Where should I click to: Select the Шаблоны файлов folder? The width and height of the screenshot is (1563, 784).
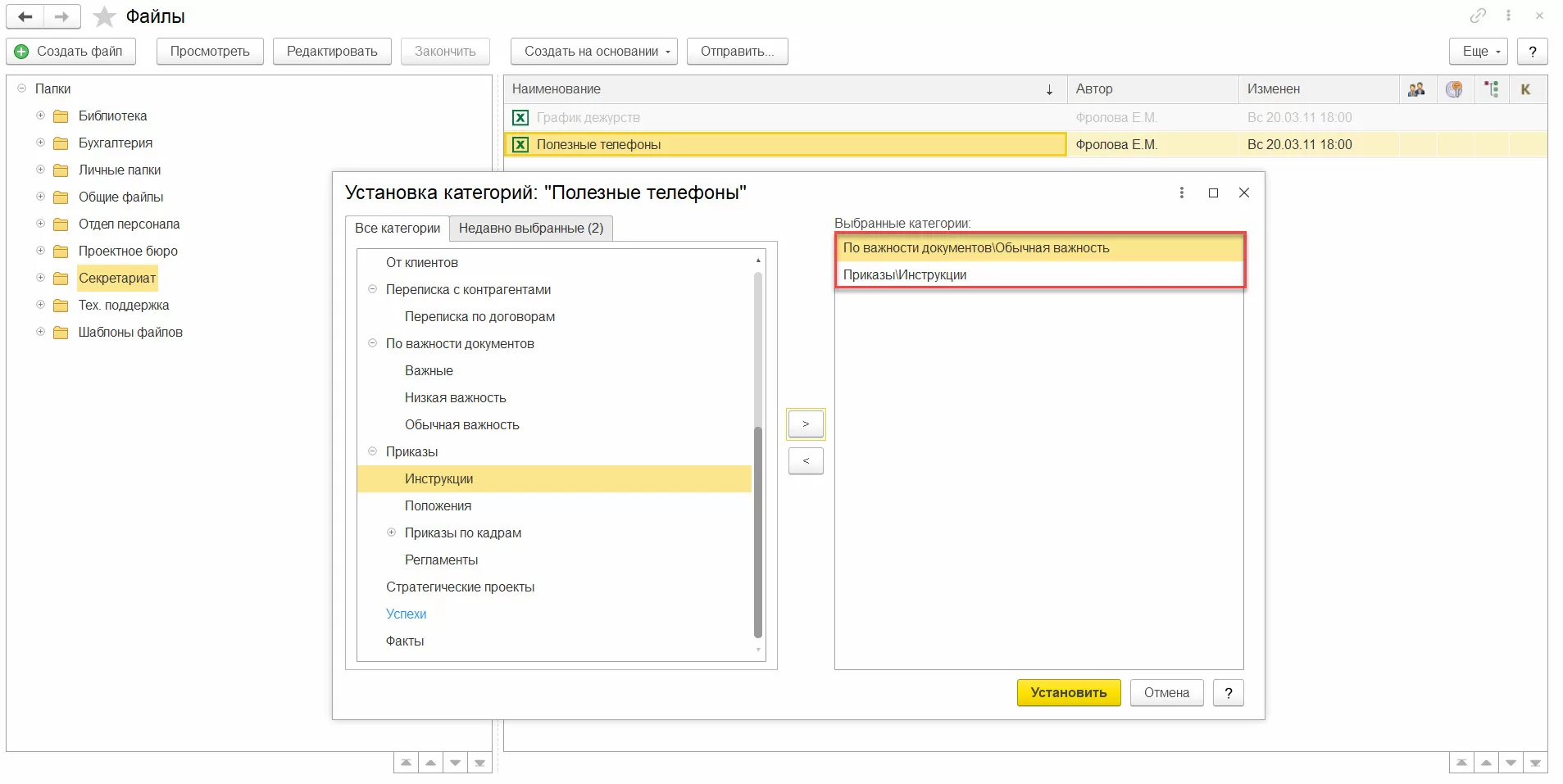pos(130,333)
